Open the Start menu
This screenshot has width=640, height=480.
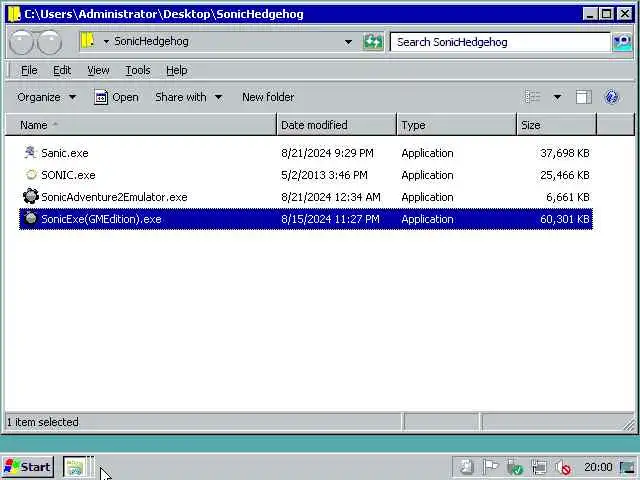point(28,467)
